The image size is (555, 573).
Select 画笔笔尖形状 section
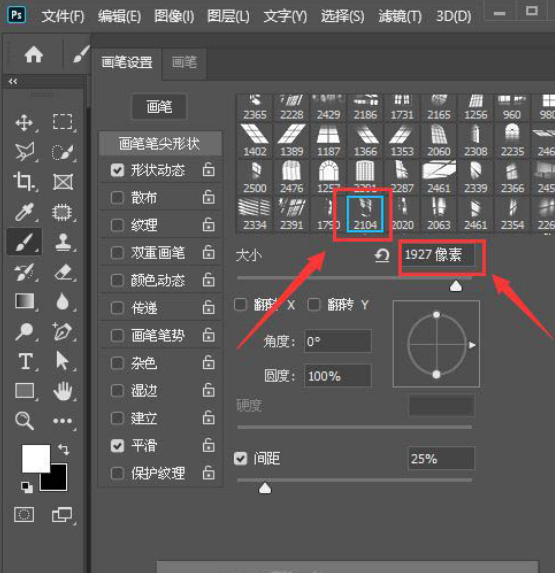(160, 144)
